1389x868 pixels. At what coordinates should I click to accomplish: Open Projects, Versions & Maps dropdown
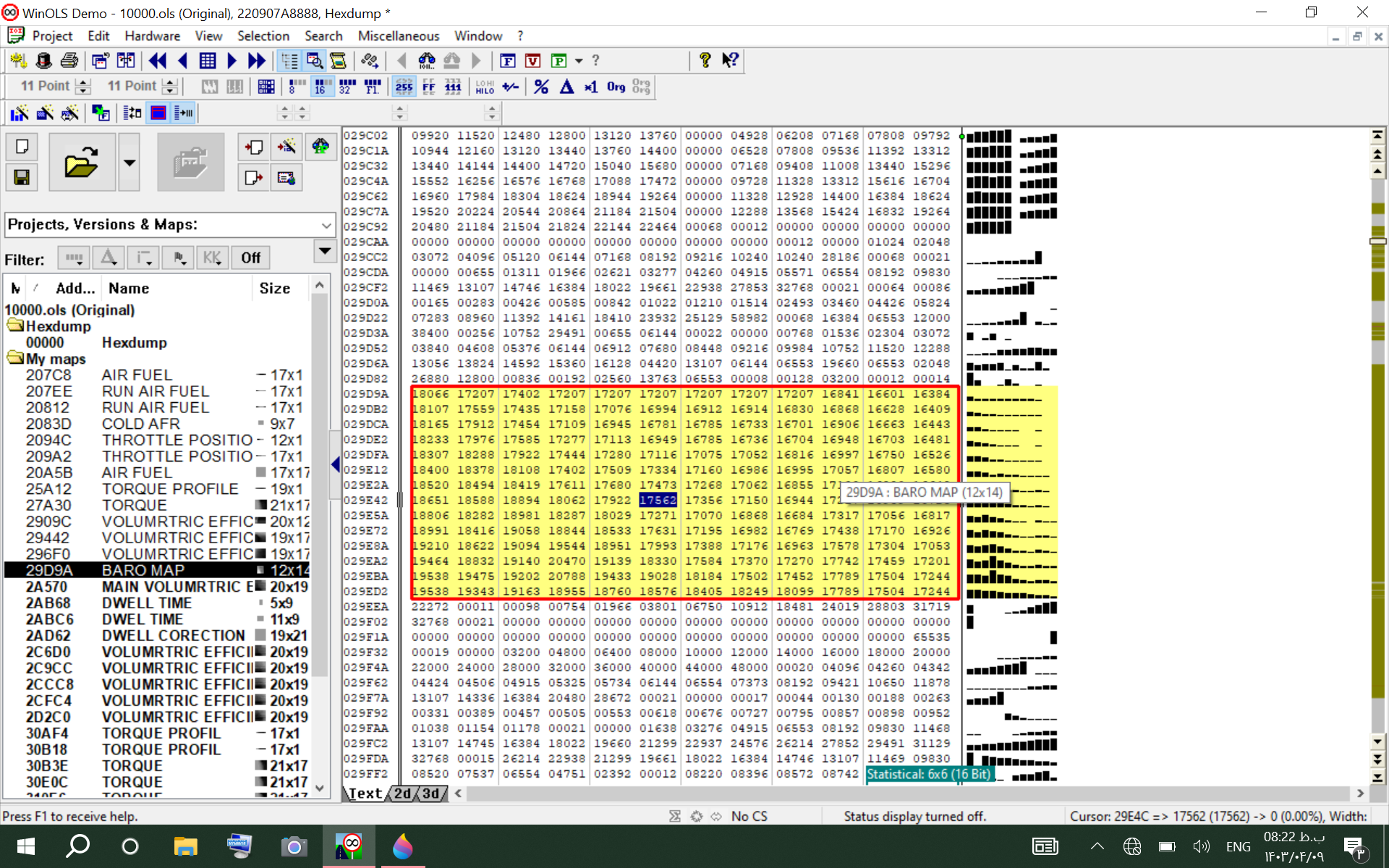[x=326, y=226]
